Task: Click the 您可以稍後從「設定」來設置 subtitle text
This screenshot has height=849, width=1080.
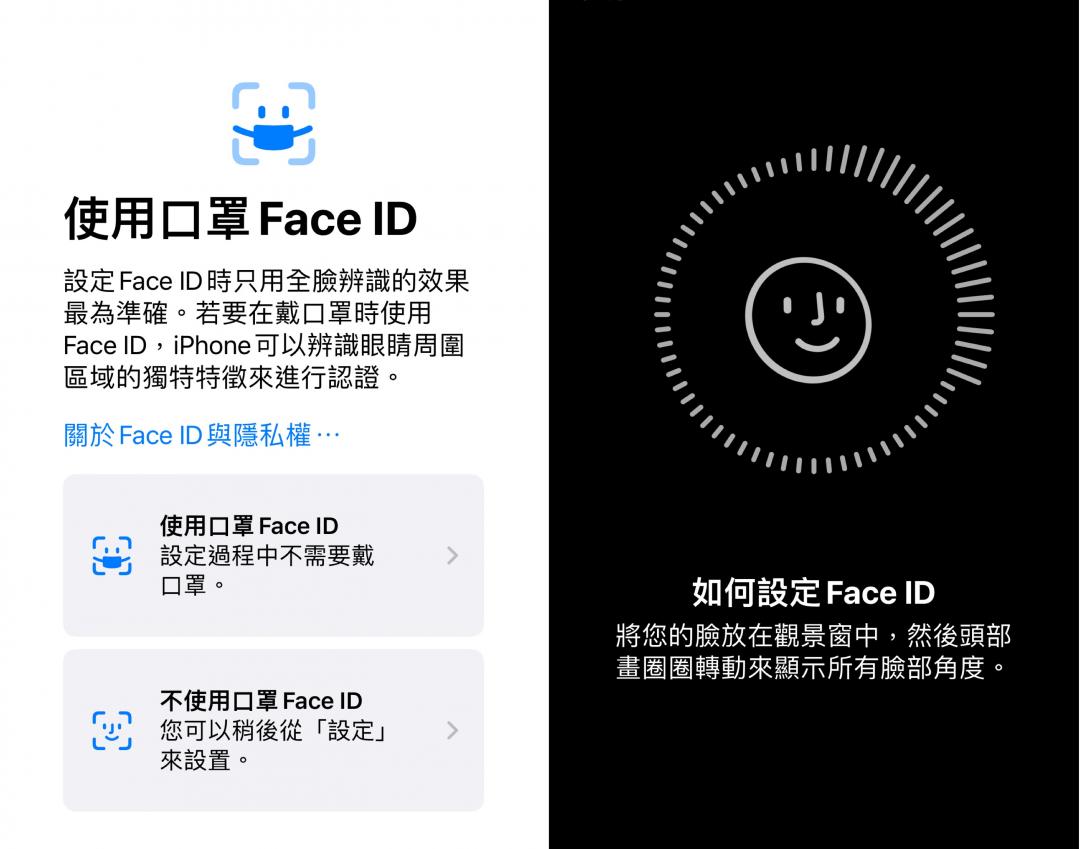Action: tap(275, 745)
